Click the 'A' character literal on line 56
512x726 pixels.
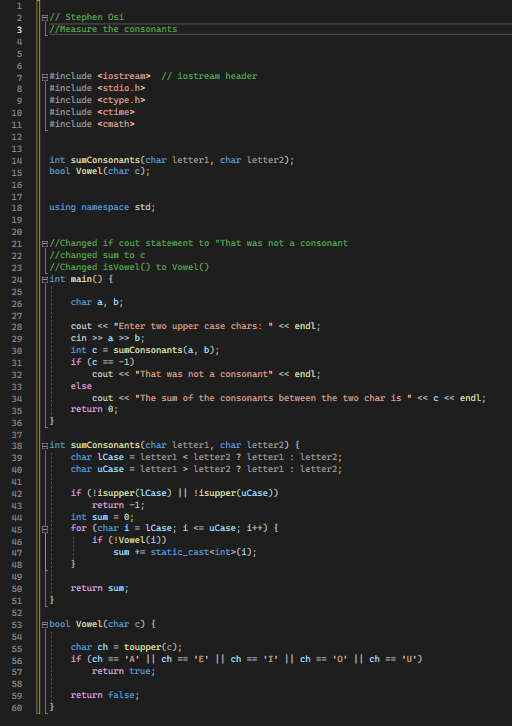[132, 659]
